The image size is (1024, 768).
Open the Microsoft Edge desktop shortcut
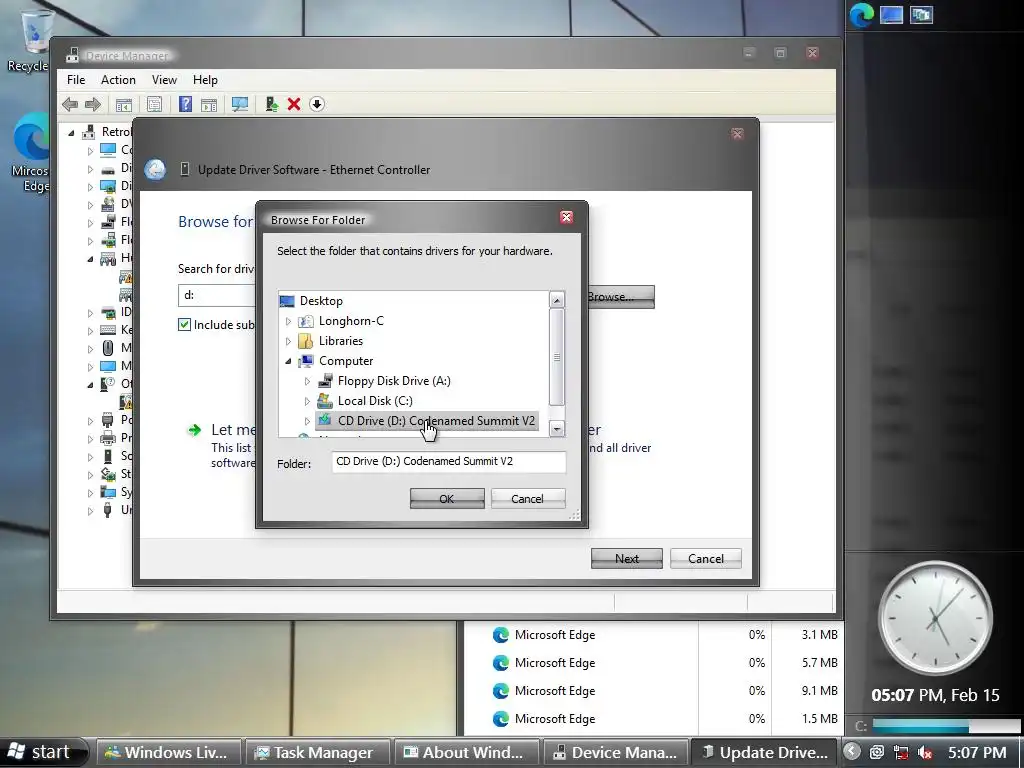pyautogui.click(x=30, y=153)
